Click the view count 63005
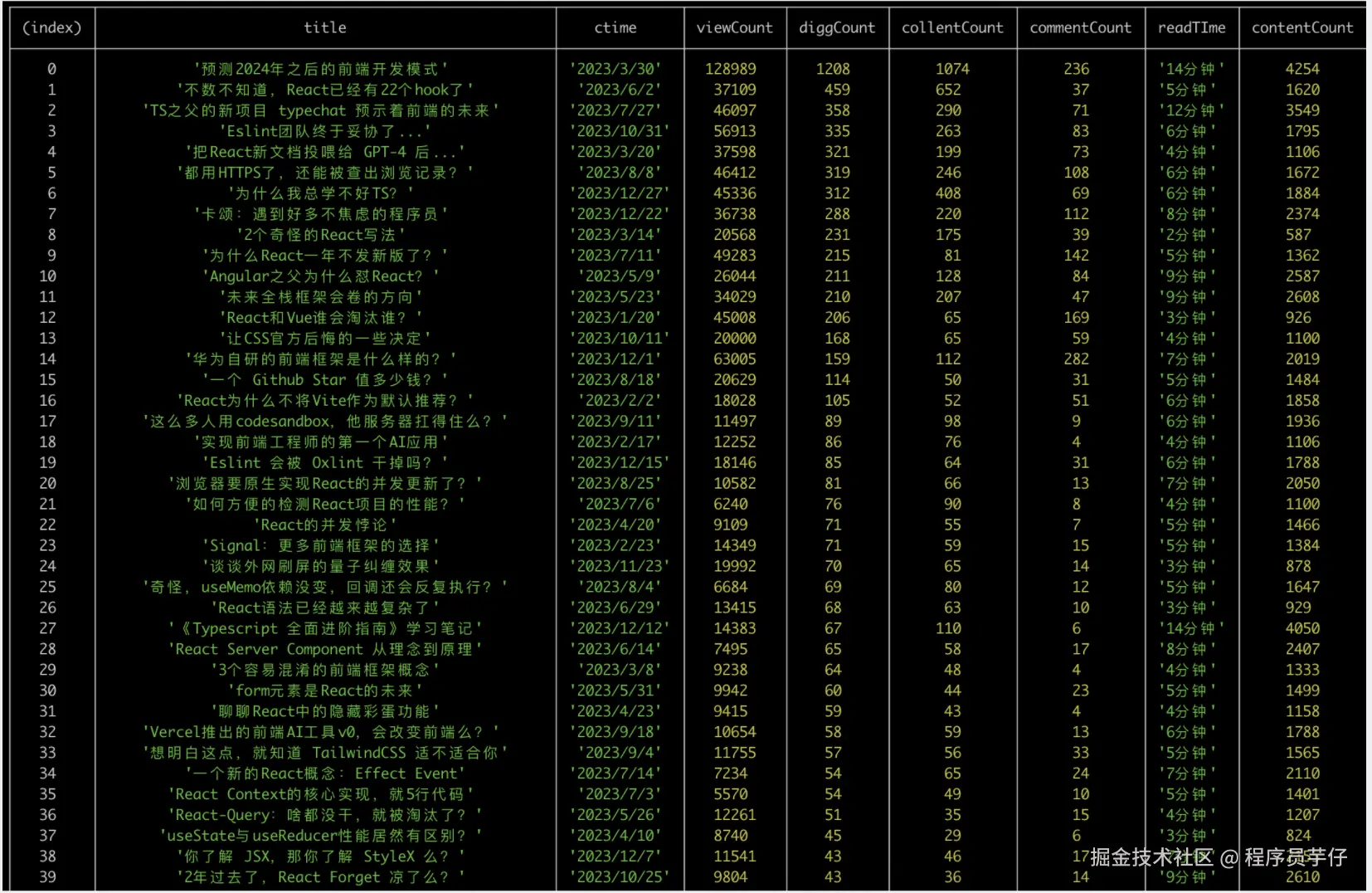This screenshot has width=1372, height=893. pyautogui.click(x=735, y=359)
